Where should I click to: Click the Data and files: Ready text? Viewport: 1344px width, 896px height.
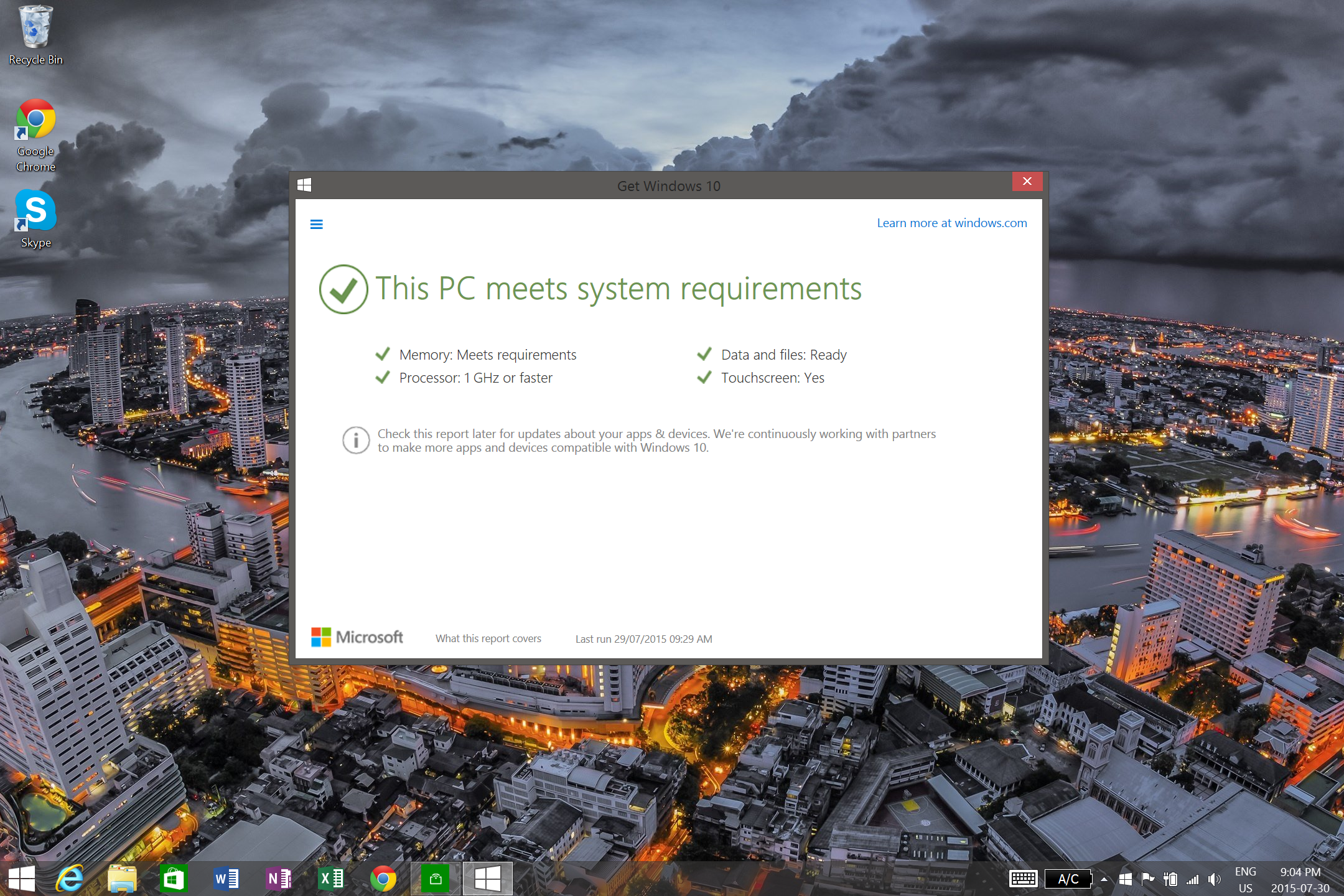[x=784, y=355]
